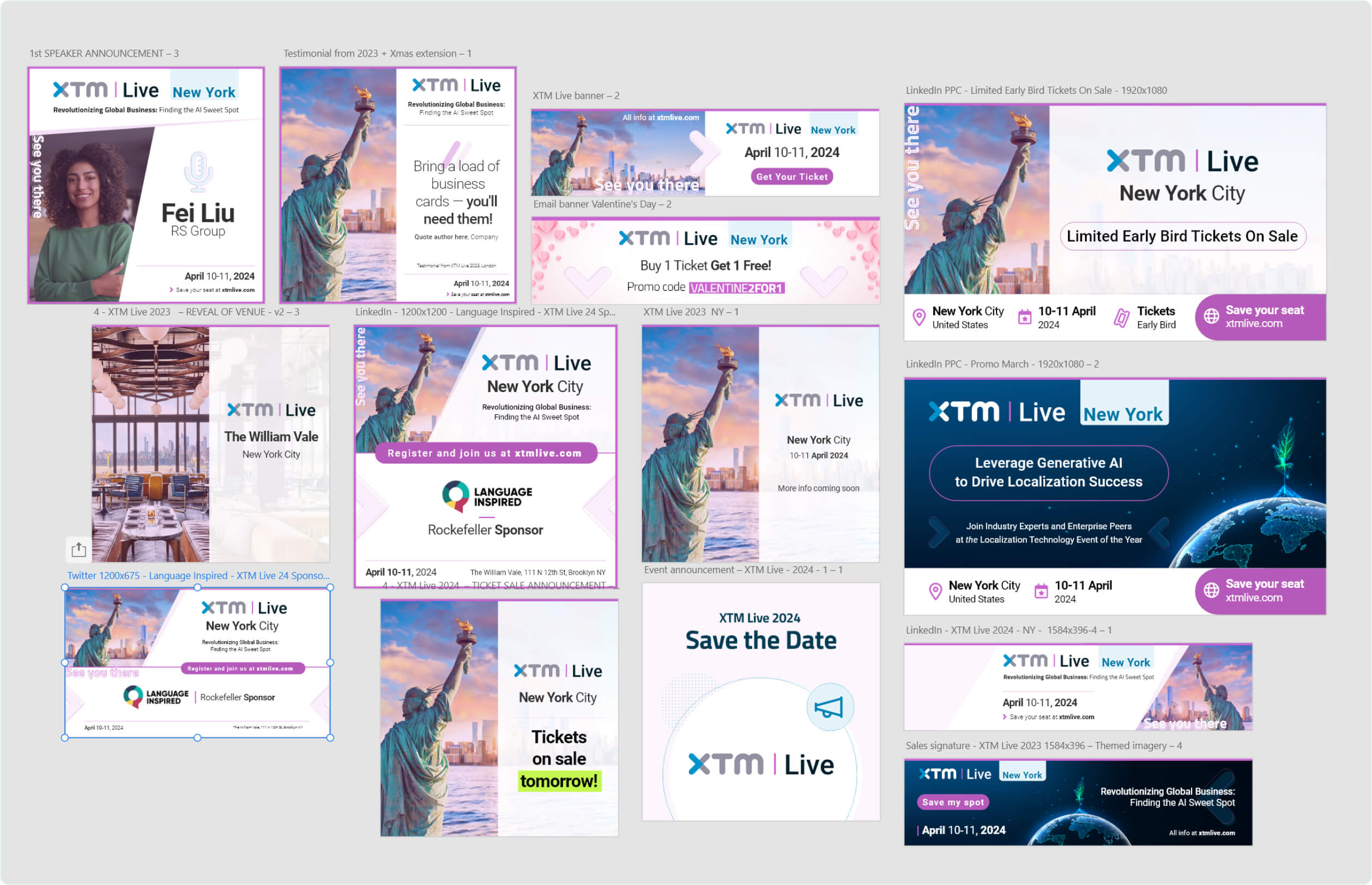Screen dimensions: 1372x885
Task: Click the Language Inspired logo in LinkedIn frame
Action: click(x=487, y=496)
